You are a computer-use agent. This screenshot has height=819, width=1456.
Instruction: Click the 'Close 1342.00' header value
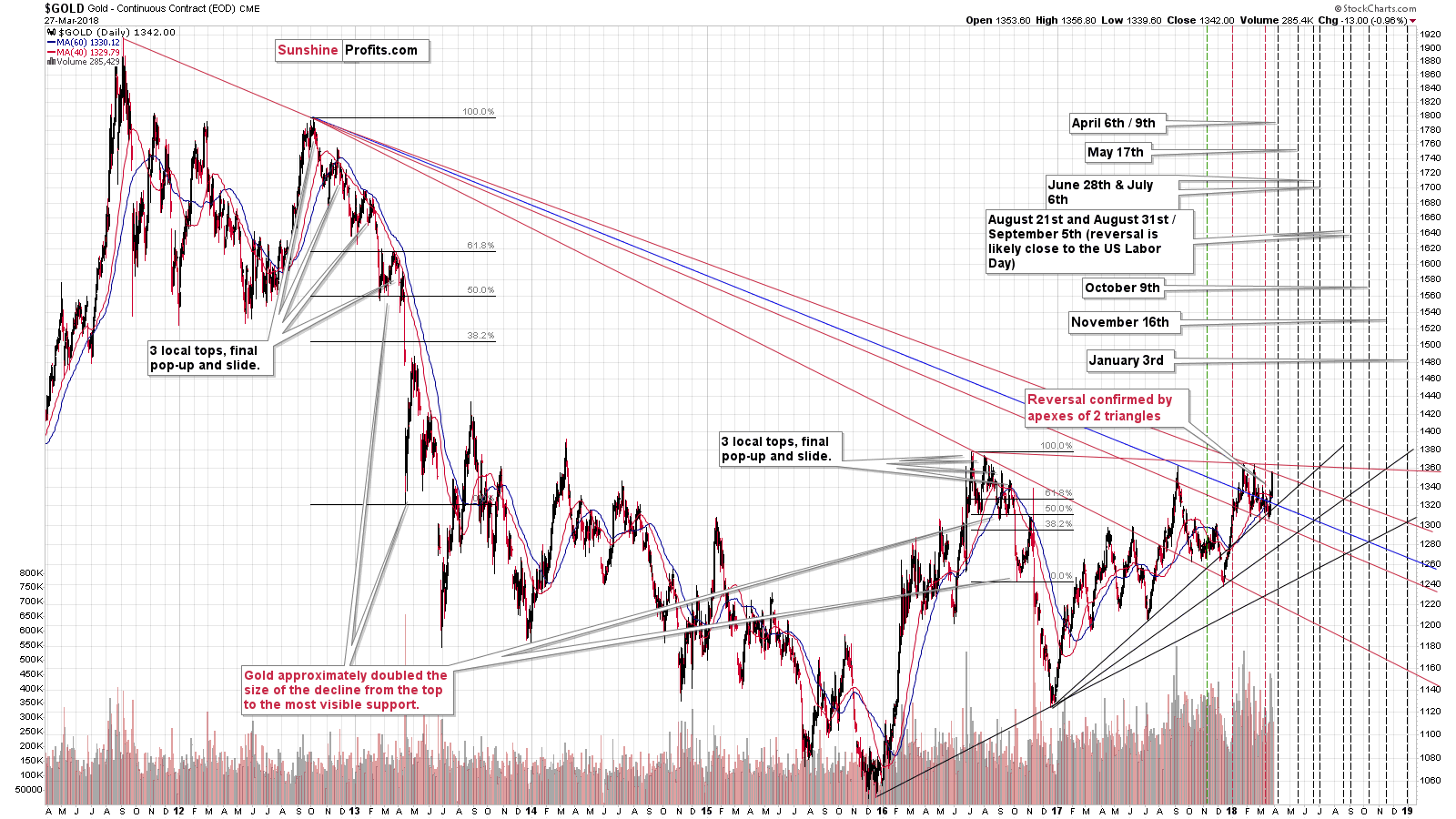pos(1201,21)
